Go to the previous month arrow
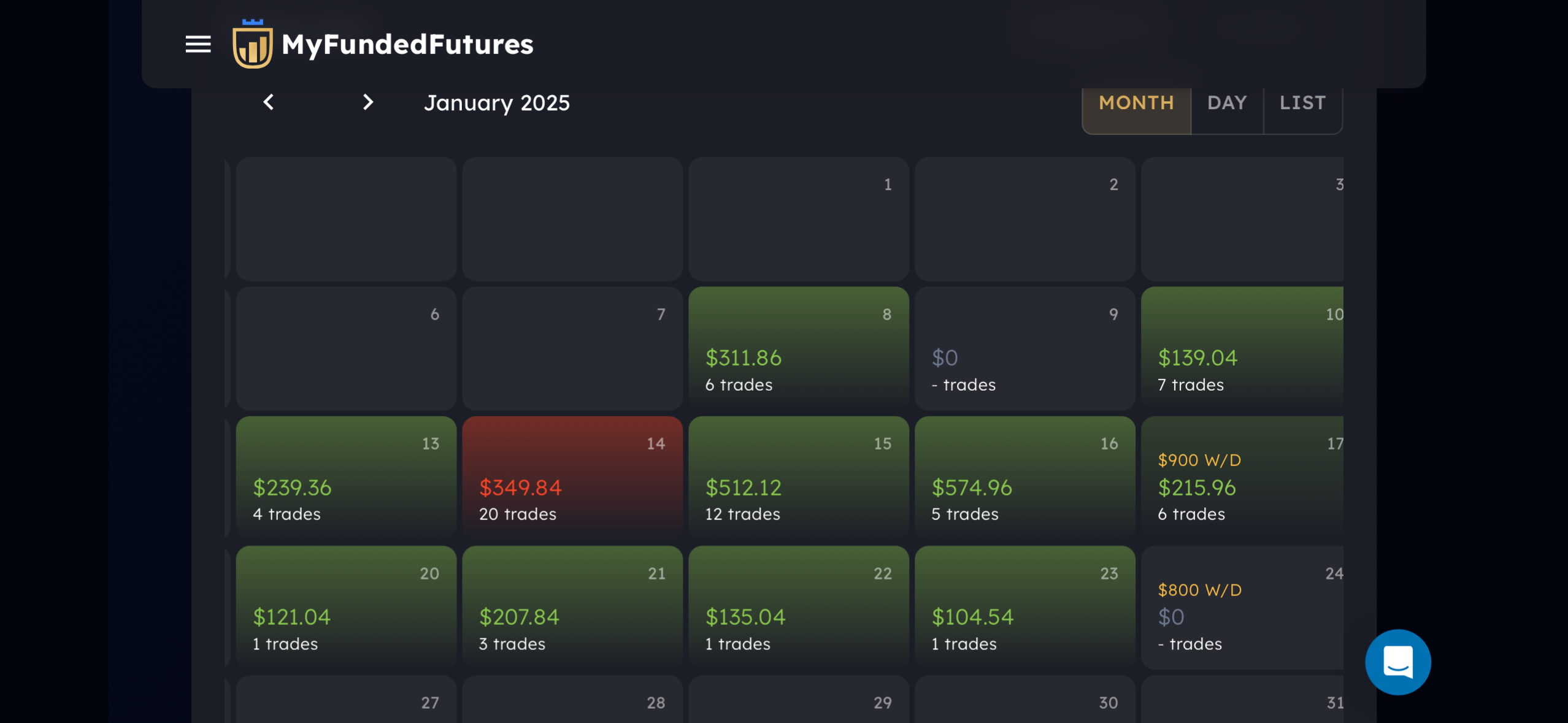The width and height of the screenshot is (1568, 723). click(268, 102)
